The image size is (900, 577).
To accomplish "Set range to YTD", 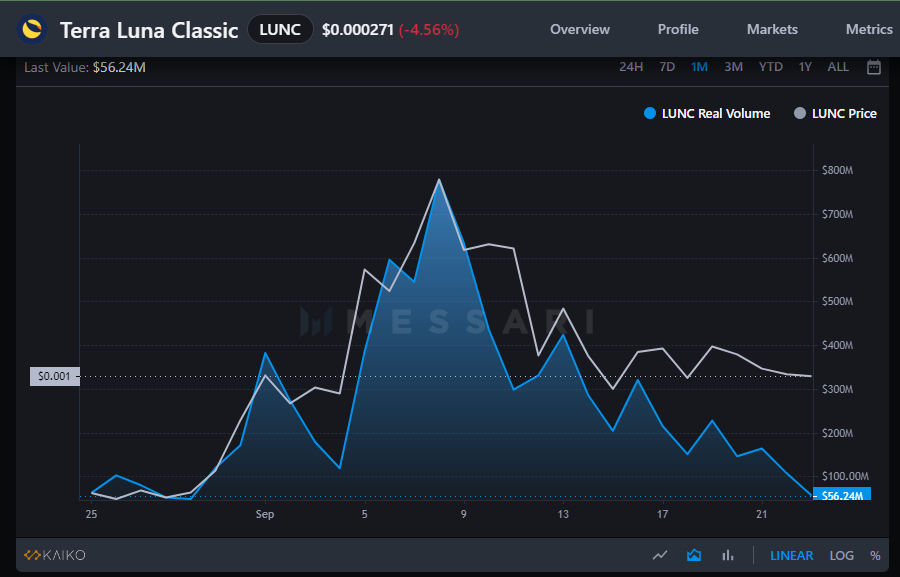I will (771, 67).
